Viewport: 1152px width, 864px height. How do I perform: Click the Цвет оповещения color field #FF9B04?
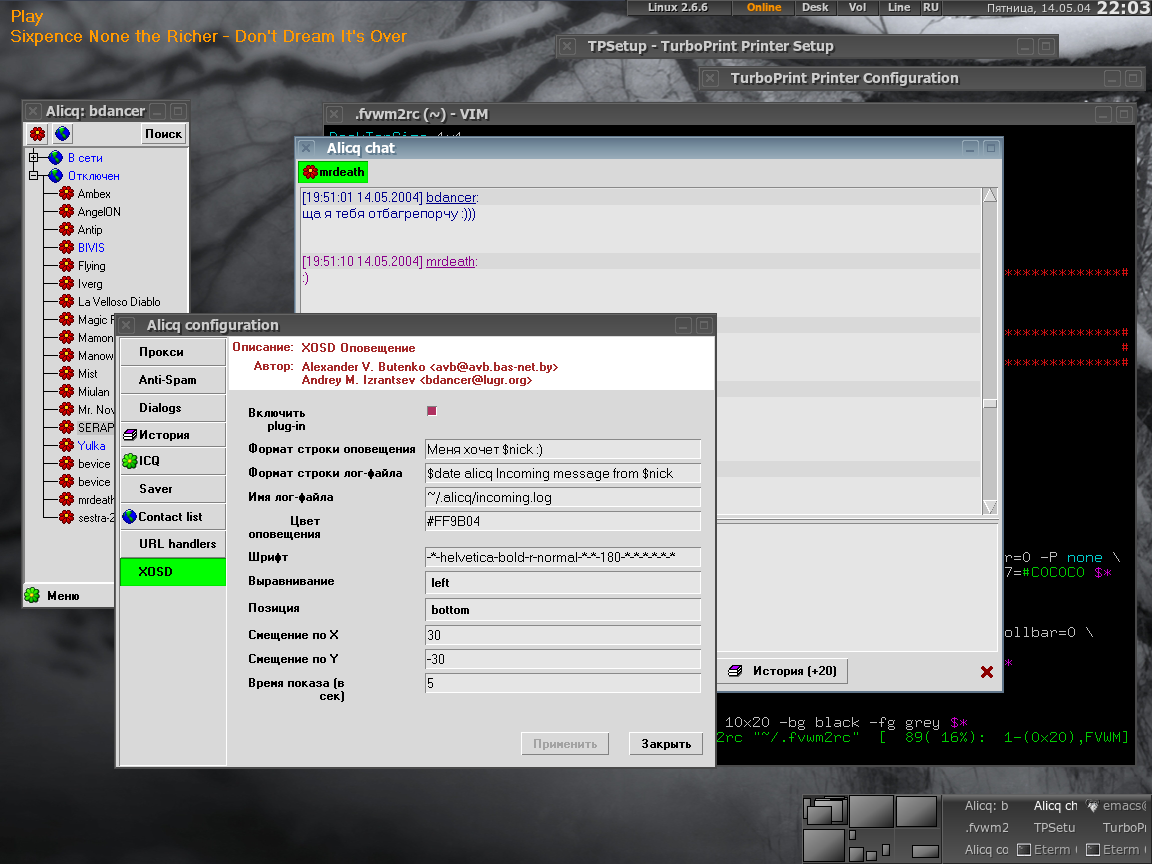(x=563, y=522)
